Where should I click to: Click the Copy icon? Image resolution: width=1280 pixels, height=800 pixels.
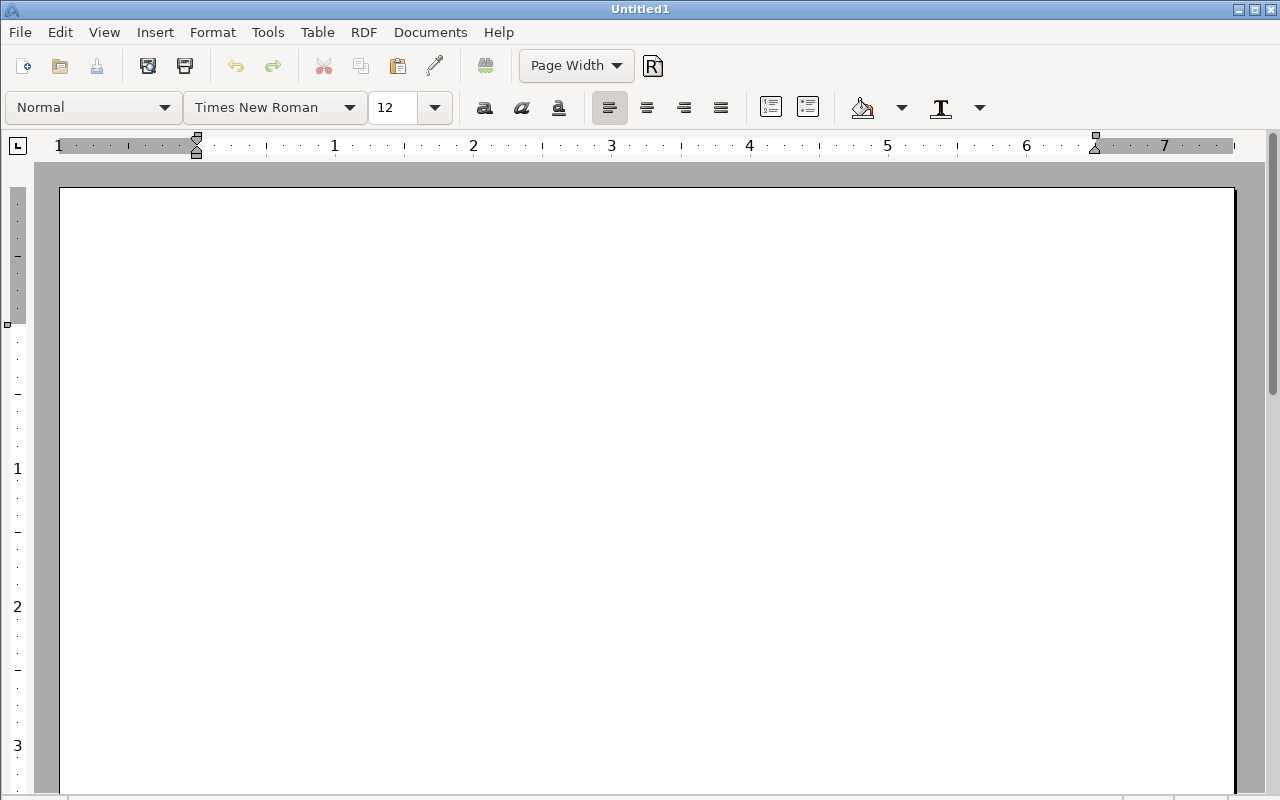361,66
